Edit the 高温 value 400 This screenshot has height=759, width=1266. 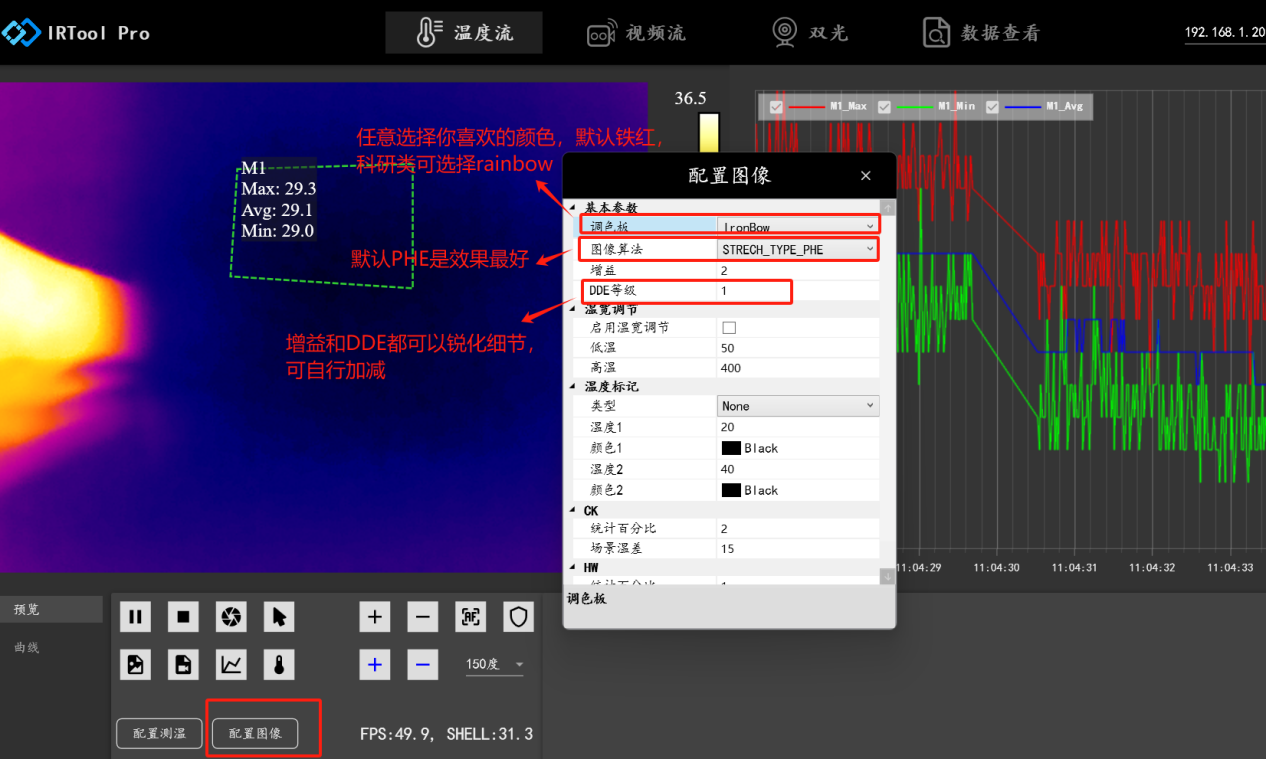point(798,368)
